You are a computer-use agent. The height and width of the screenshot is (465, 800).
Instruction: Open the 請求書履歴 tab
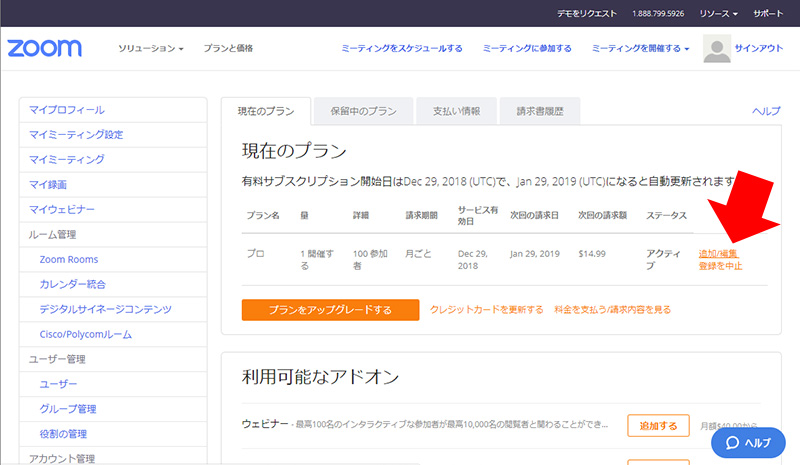[532, 111]
